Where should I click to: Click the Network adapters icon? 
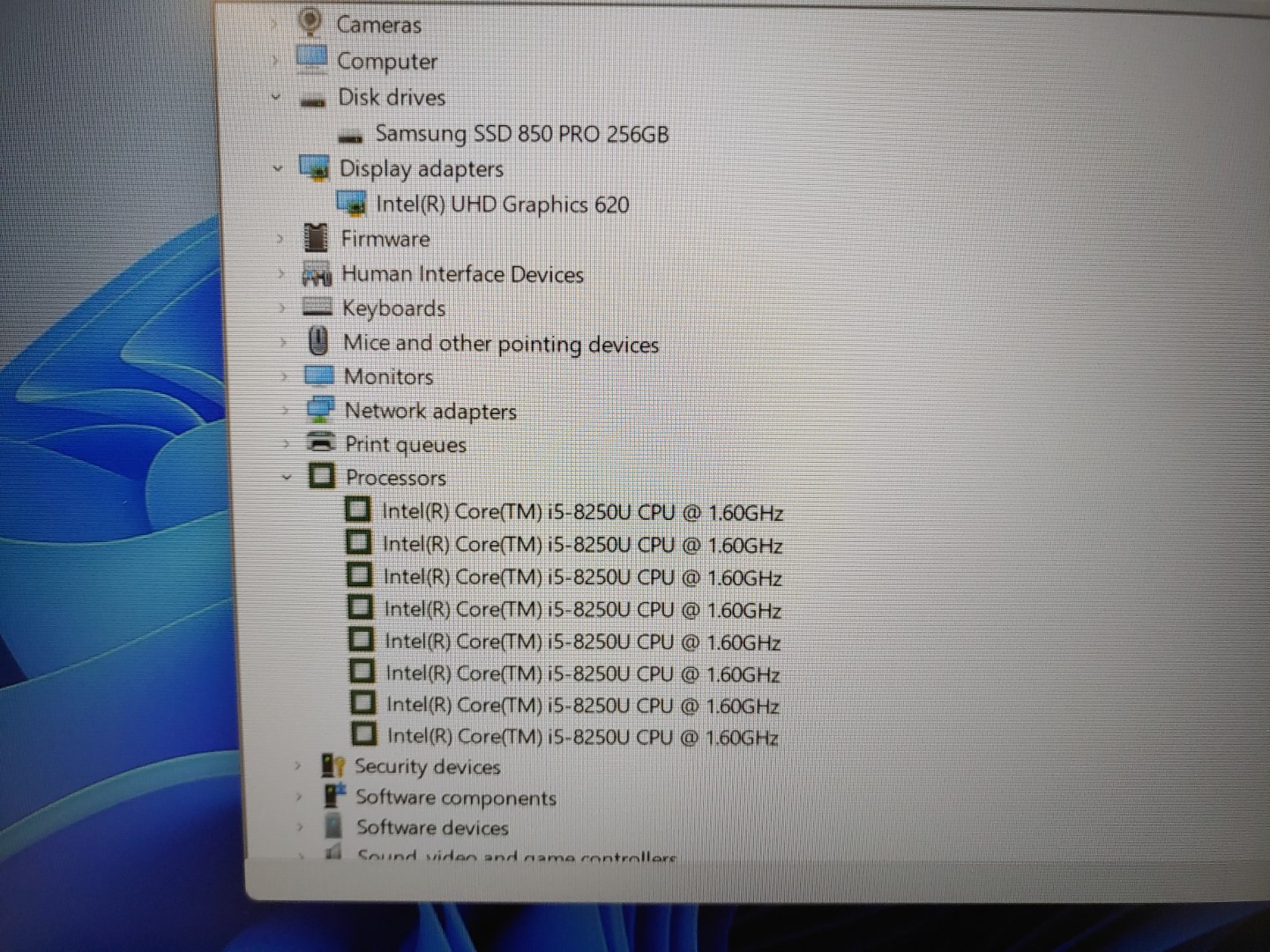319,410
